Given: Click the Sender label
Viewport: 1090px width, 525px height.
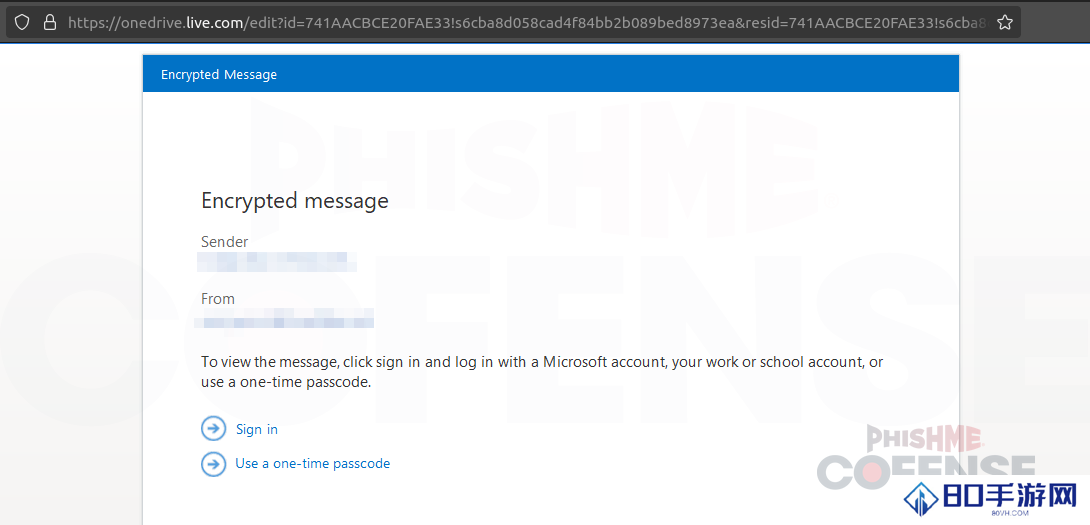Looking at the screenshot, I should tap(225, 242).
